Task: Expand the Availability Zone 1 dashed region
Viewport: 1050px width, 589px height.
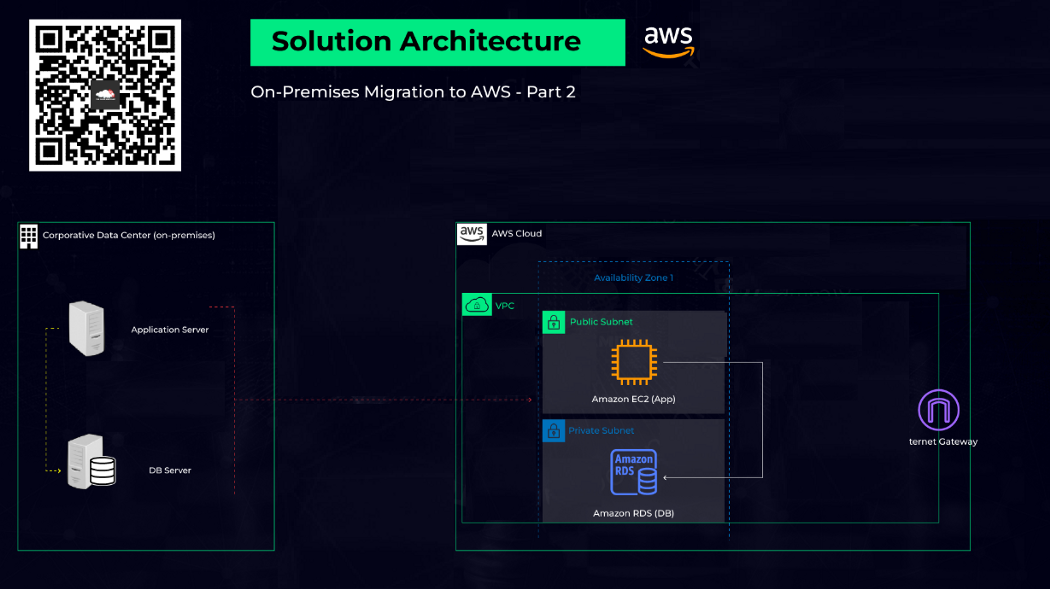Action: tap(634, 277)
